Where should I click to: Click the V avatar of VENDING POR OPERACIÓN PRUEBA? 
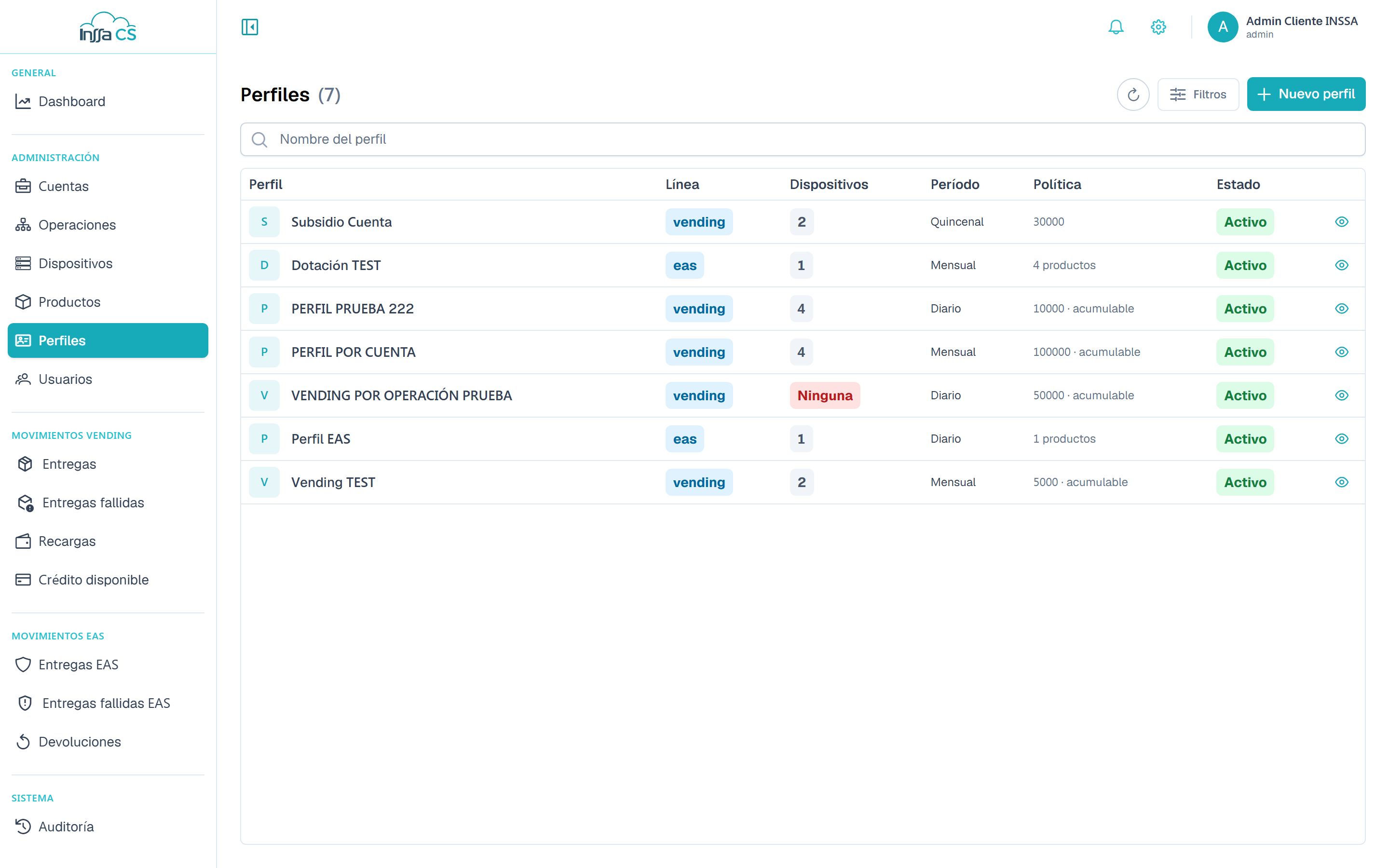(264, 395)
